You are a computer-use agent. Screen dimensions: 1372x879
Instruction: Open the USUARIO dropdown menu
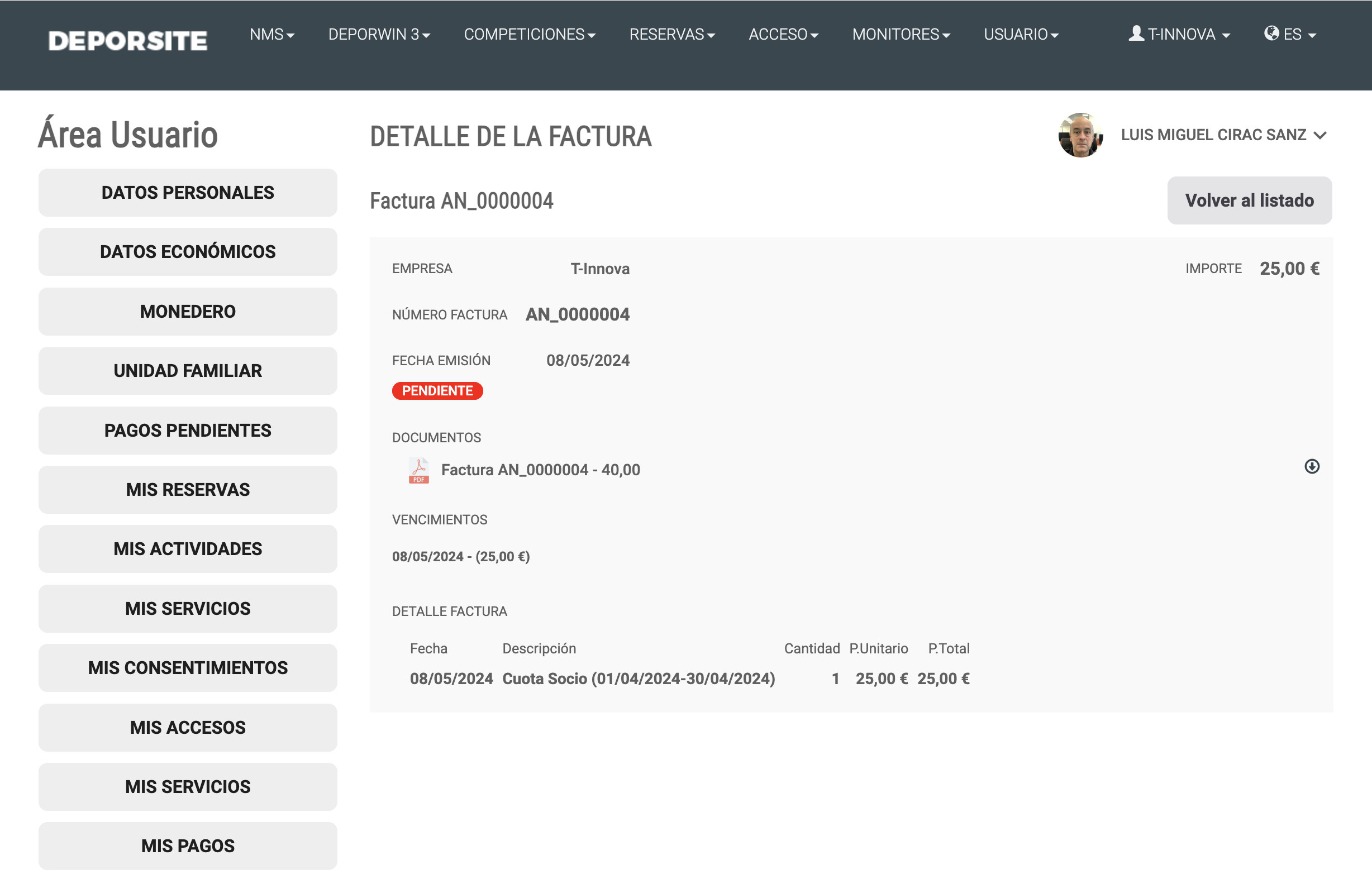coord(1020,35)
